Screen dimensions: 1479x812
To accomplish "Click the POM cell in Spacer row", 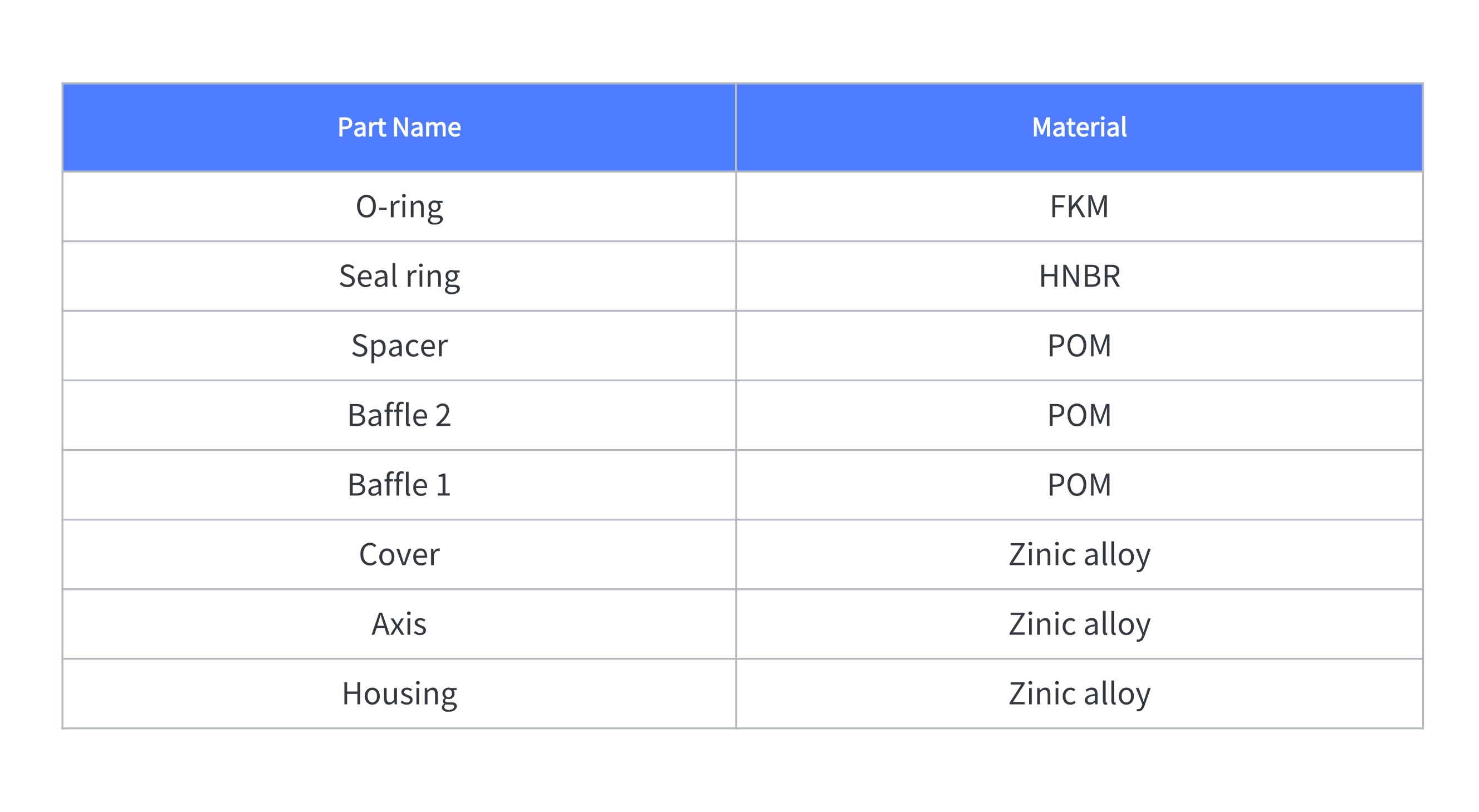I will pos(1079,346).
